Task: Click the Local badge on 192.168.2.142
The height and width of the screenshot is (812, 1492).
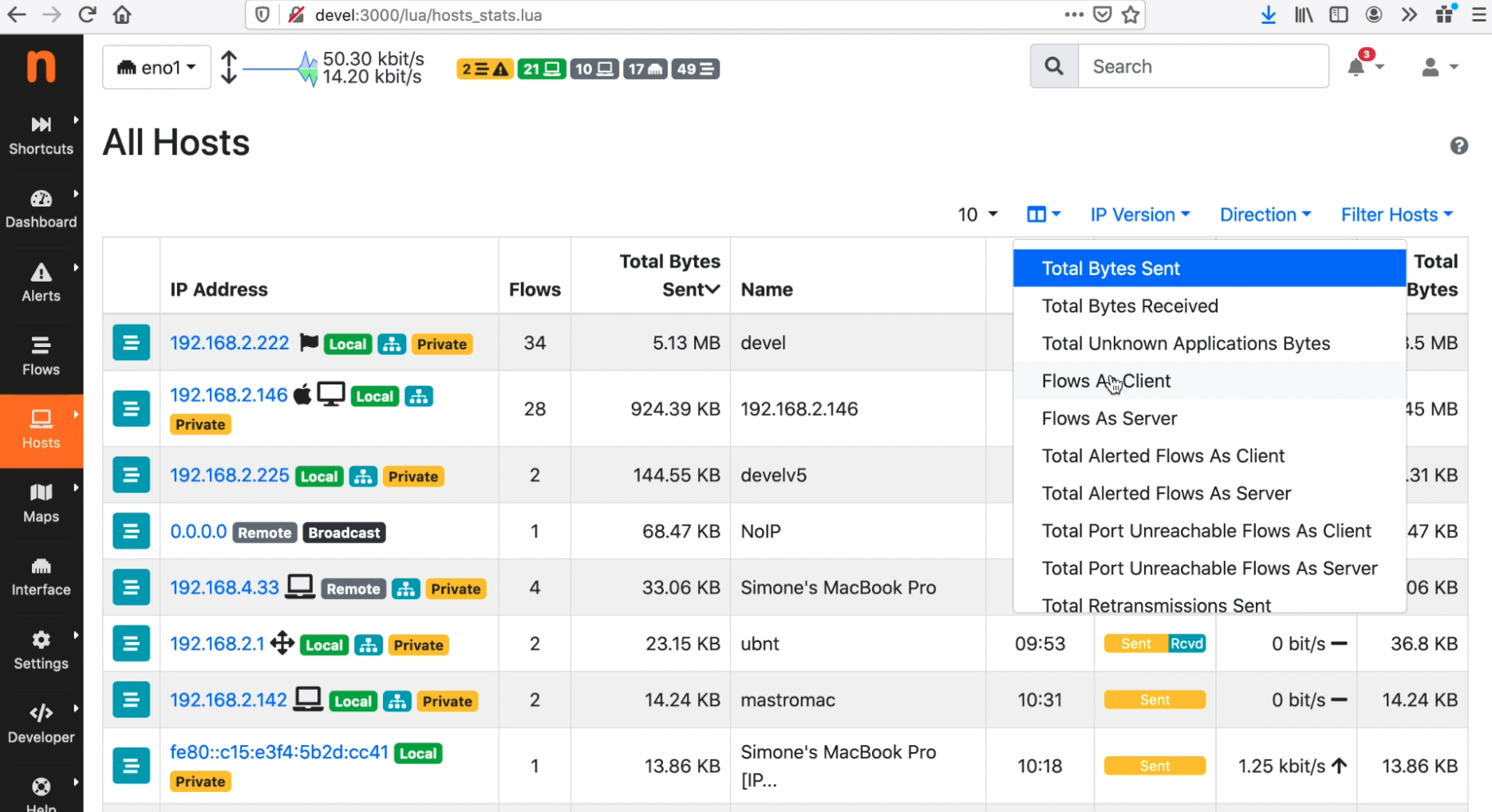Action: (353, 701)
